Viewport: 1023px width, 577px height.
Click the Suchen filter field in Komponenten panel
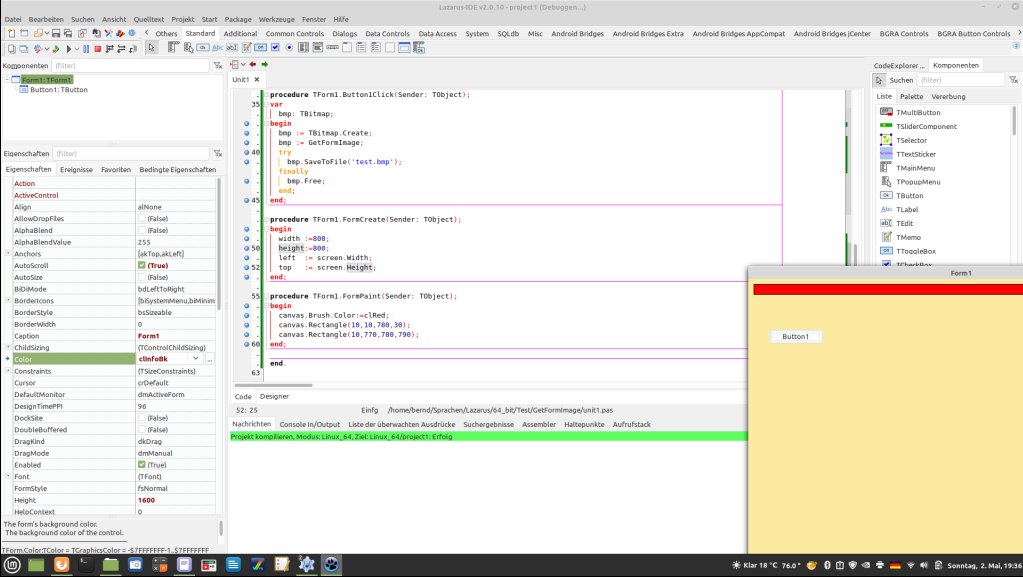(960, 80)
